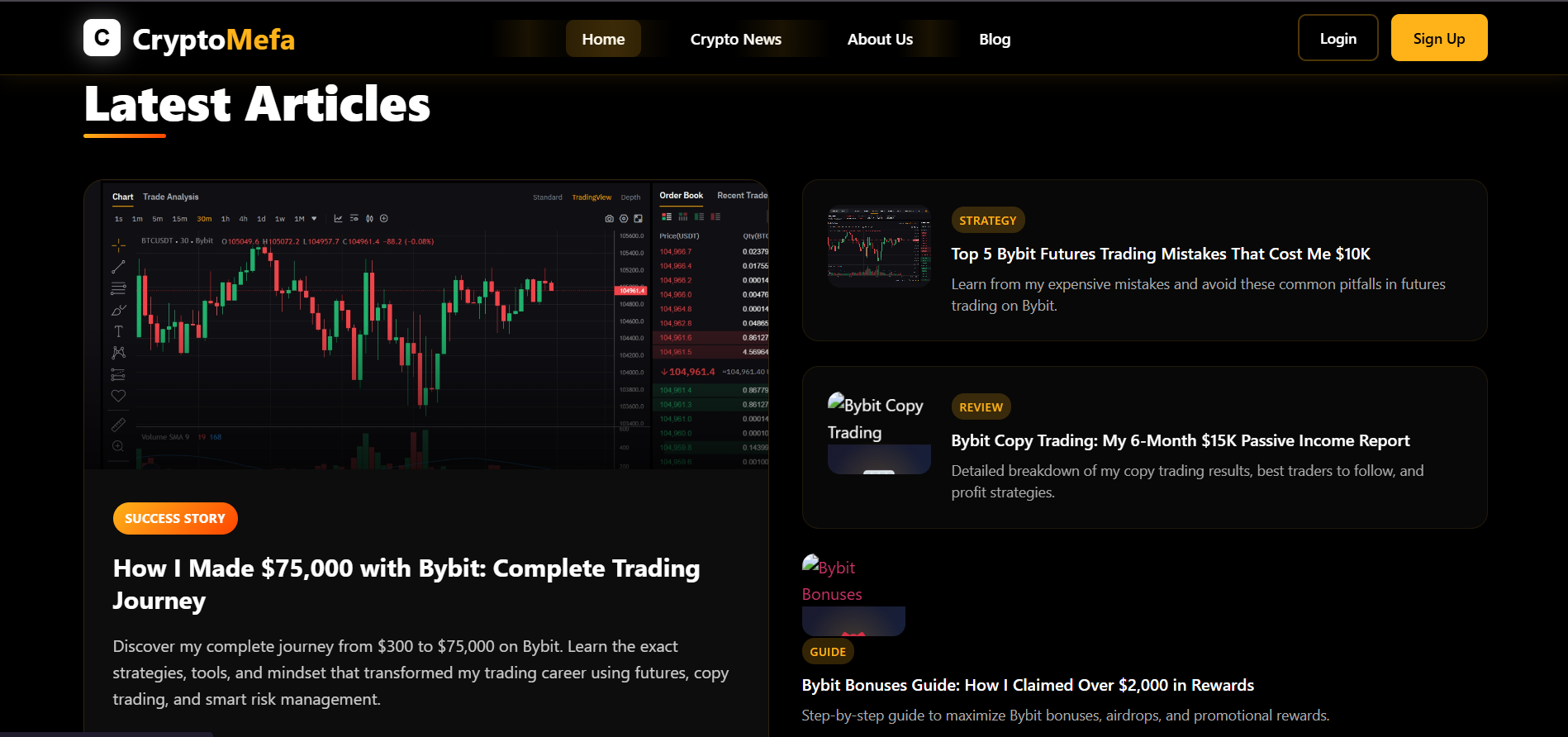
Task: Click the Login button
Action: pyautogui.click(x=1338, y=38)
